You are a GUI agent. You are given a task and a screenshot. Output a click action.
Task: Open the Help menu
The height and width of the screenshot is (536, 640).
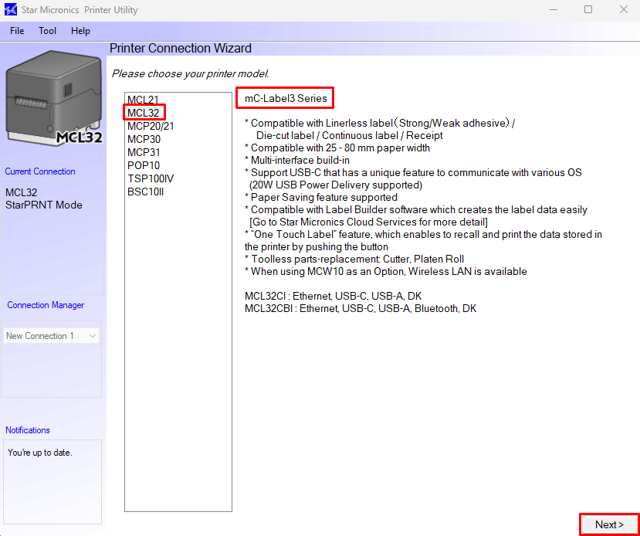pyautogui.click(x=80, y=31)
